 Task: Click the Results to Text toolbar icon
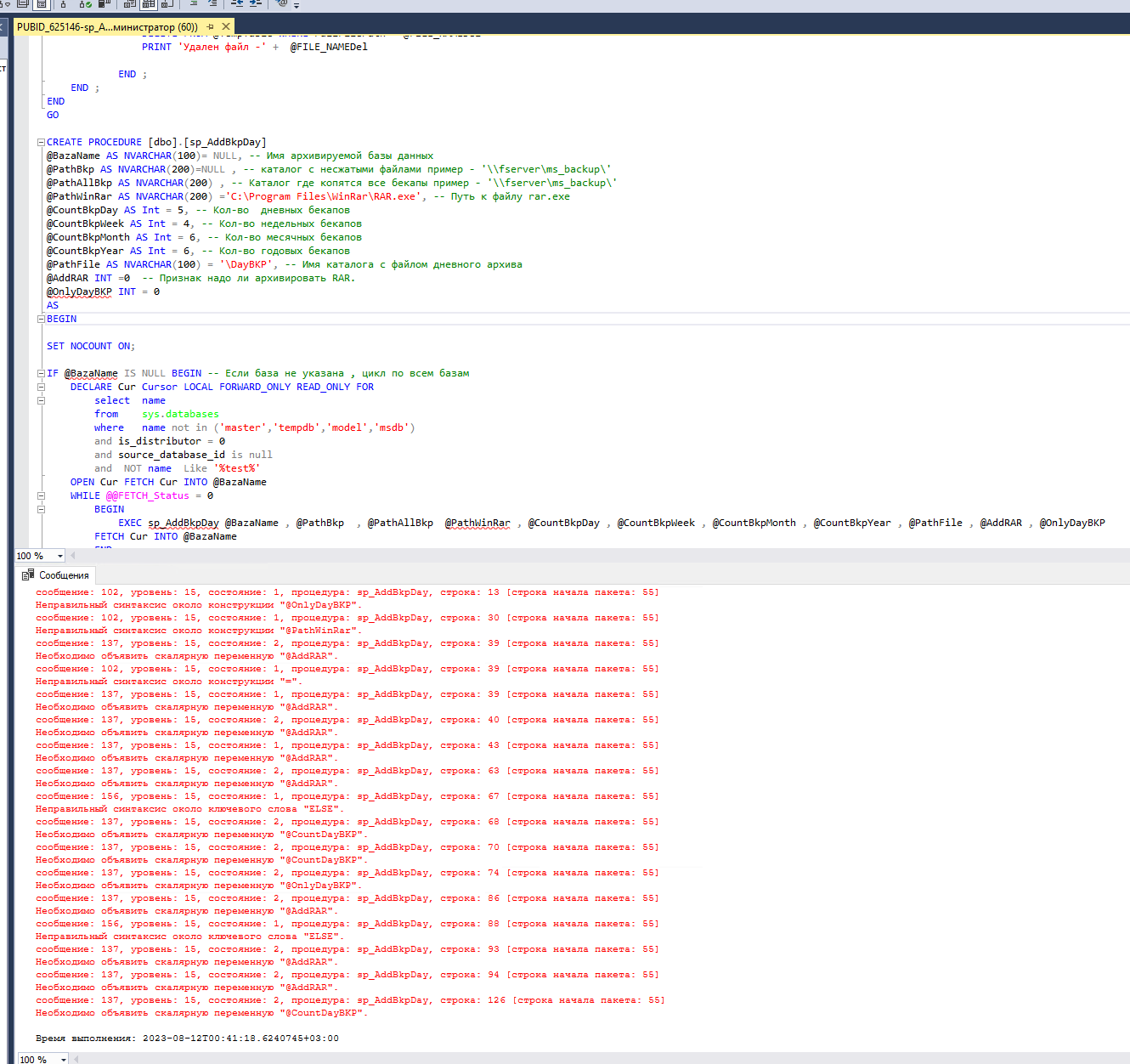(x=129, y=4)
